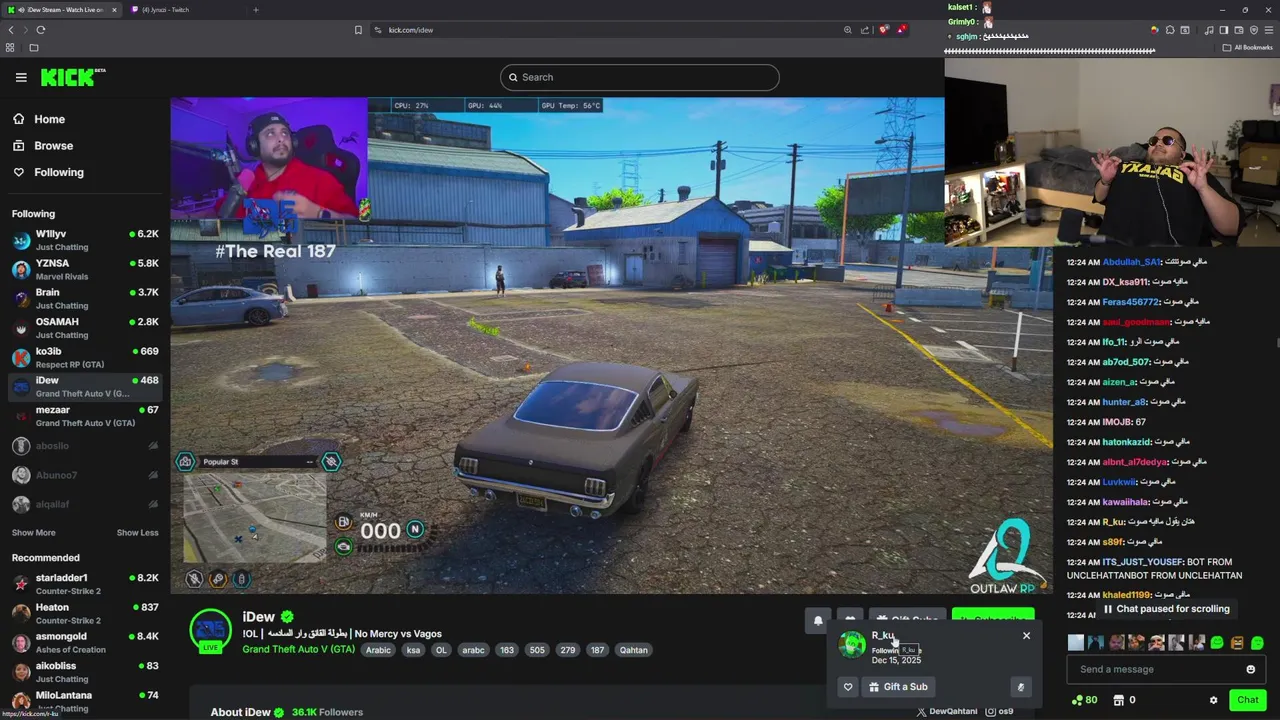The height and width of the screenshot is (720, 1280).
Task: Insert the first green Kick emote
Action: click(x=1217, y=643)
